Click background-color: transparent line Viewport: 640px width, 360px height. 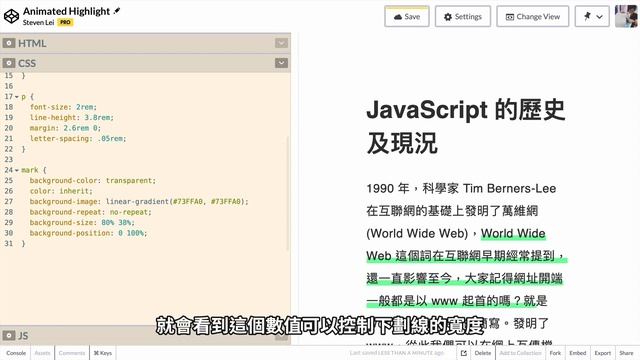pos(93,180)
